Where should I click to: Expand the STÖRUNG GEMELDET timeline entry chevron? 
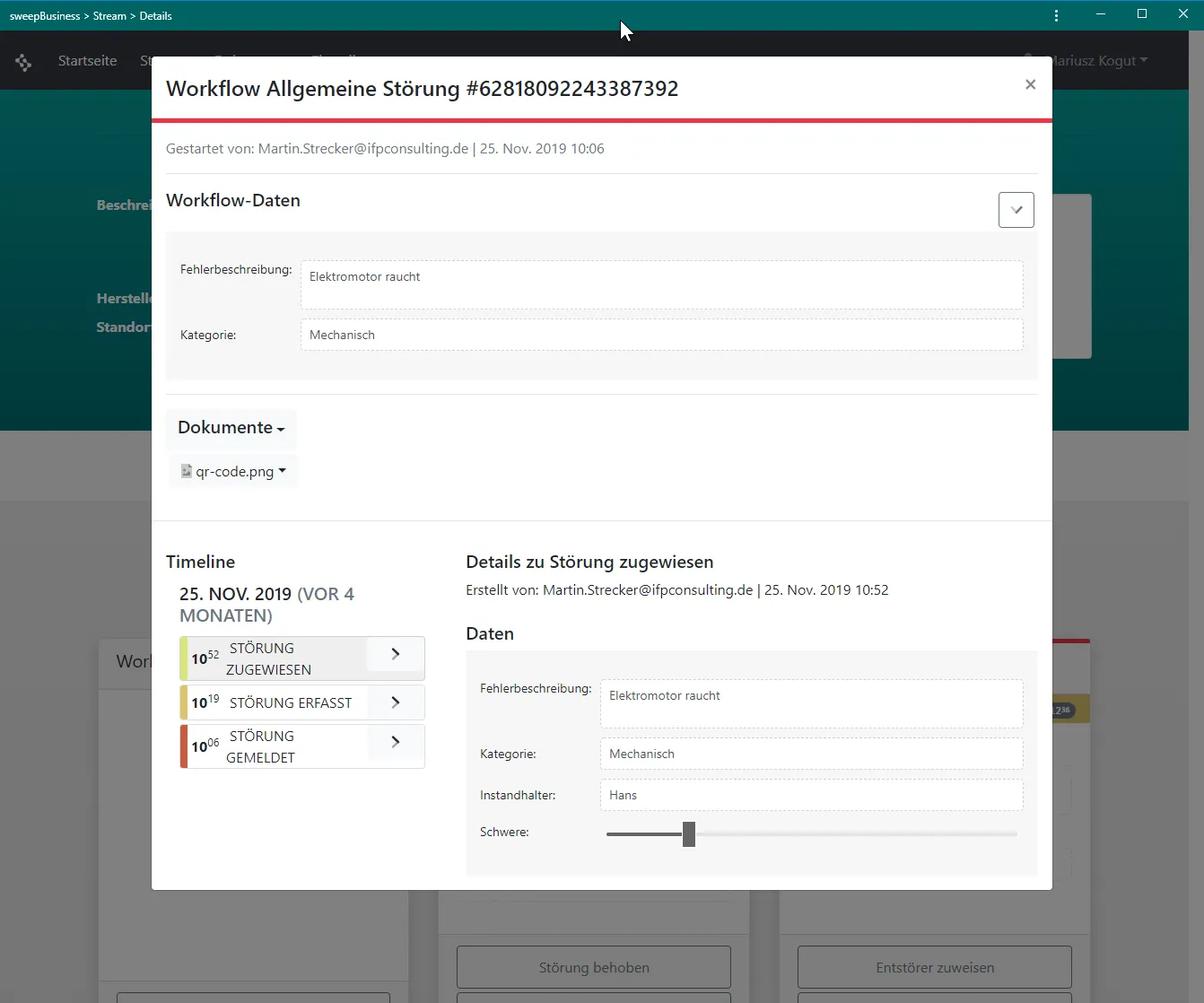point(395,742)
